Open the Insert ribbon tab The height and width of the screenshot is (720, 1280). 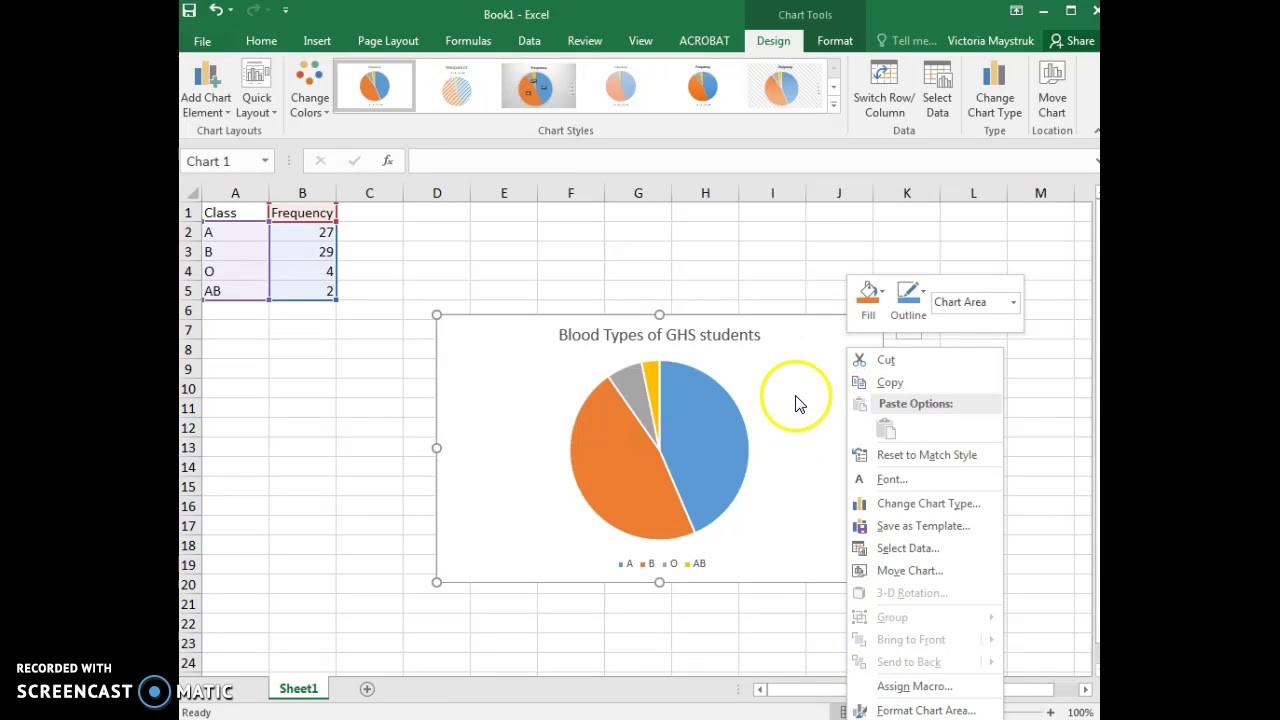(x=317, y=41)
